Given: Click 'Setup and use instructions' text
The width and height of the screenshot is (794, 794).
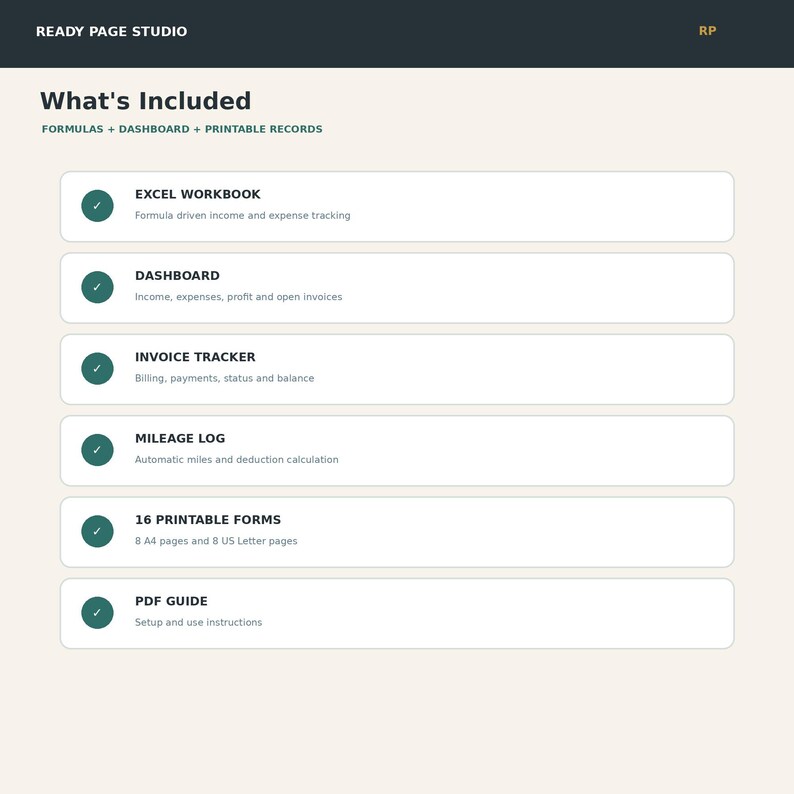Looking at the screenshot, I should point(198,622).
